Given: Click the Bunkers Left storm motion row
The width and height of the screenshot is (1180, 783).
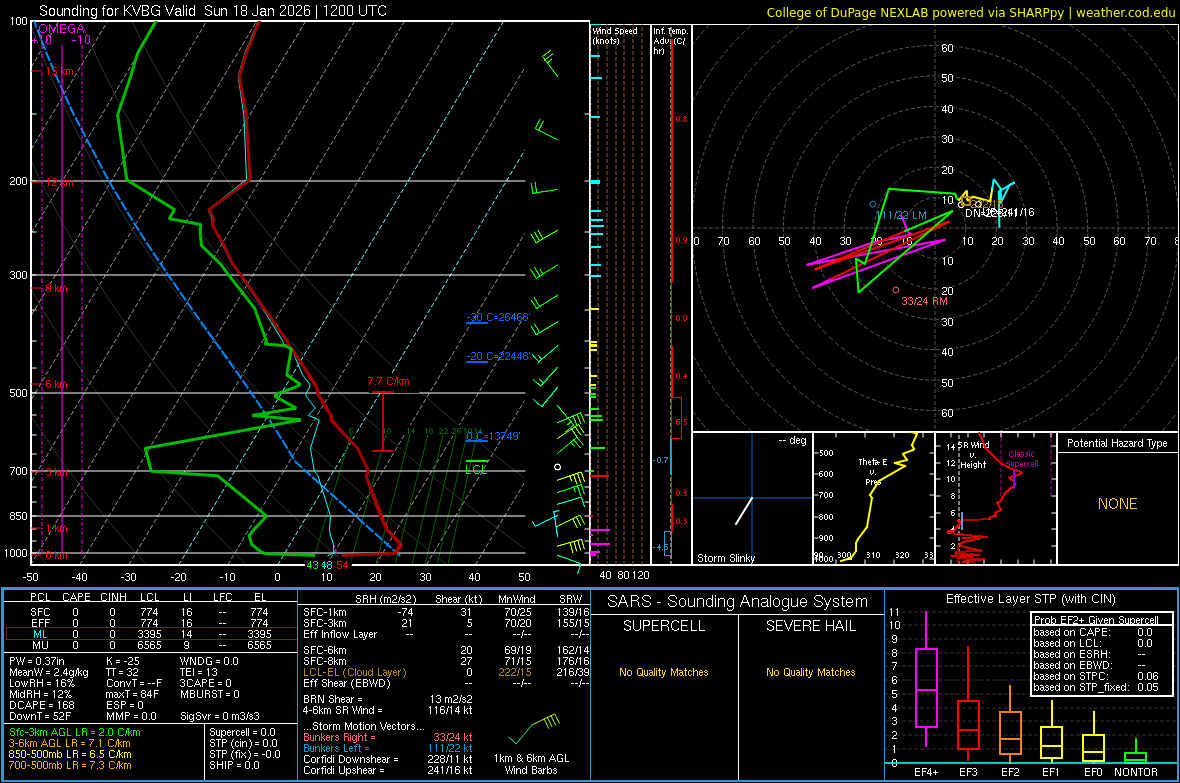Looking at the screenshot, I should [388, 748].
